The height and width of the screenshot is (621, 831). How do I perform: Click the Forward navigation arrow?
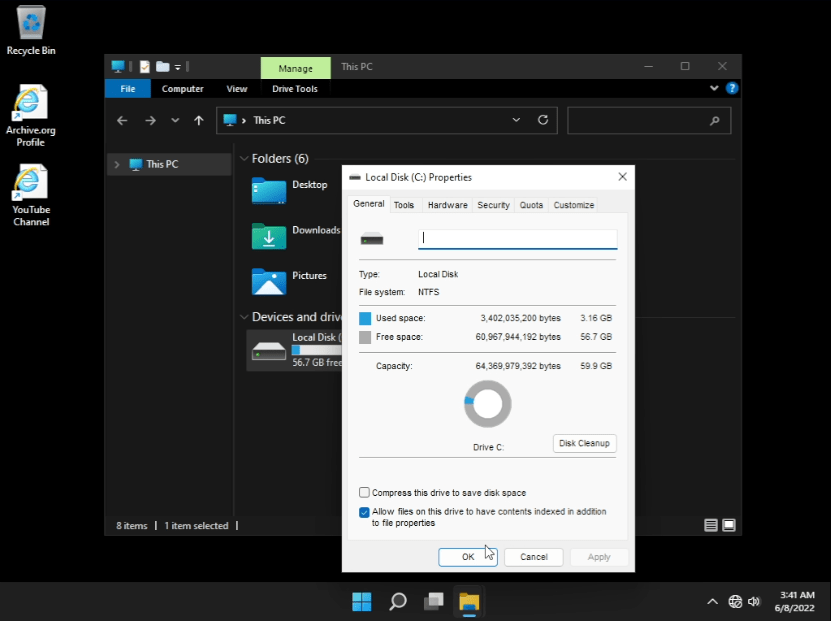pos(151,120)
